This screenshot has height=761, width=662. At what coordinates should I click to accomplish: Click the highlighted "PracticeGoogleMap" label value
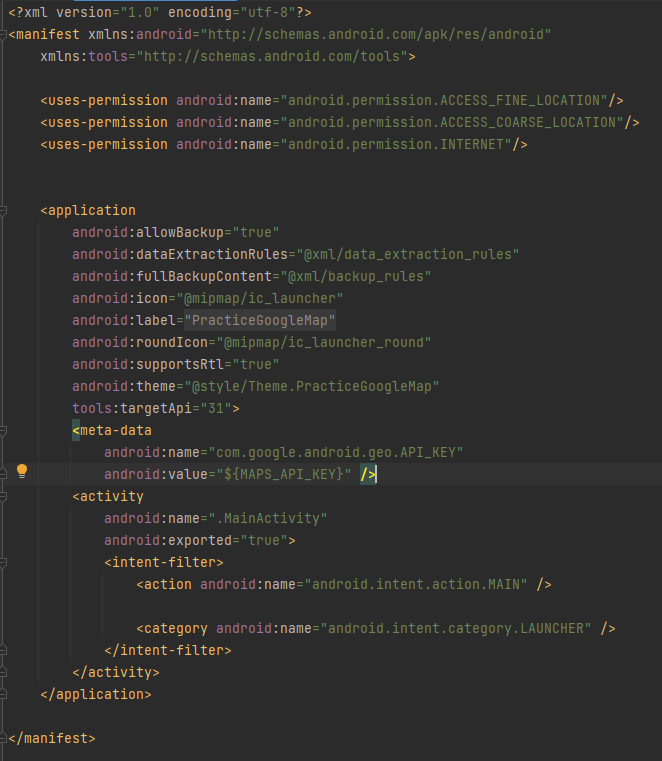(260, 320)
